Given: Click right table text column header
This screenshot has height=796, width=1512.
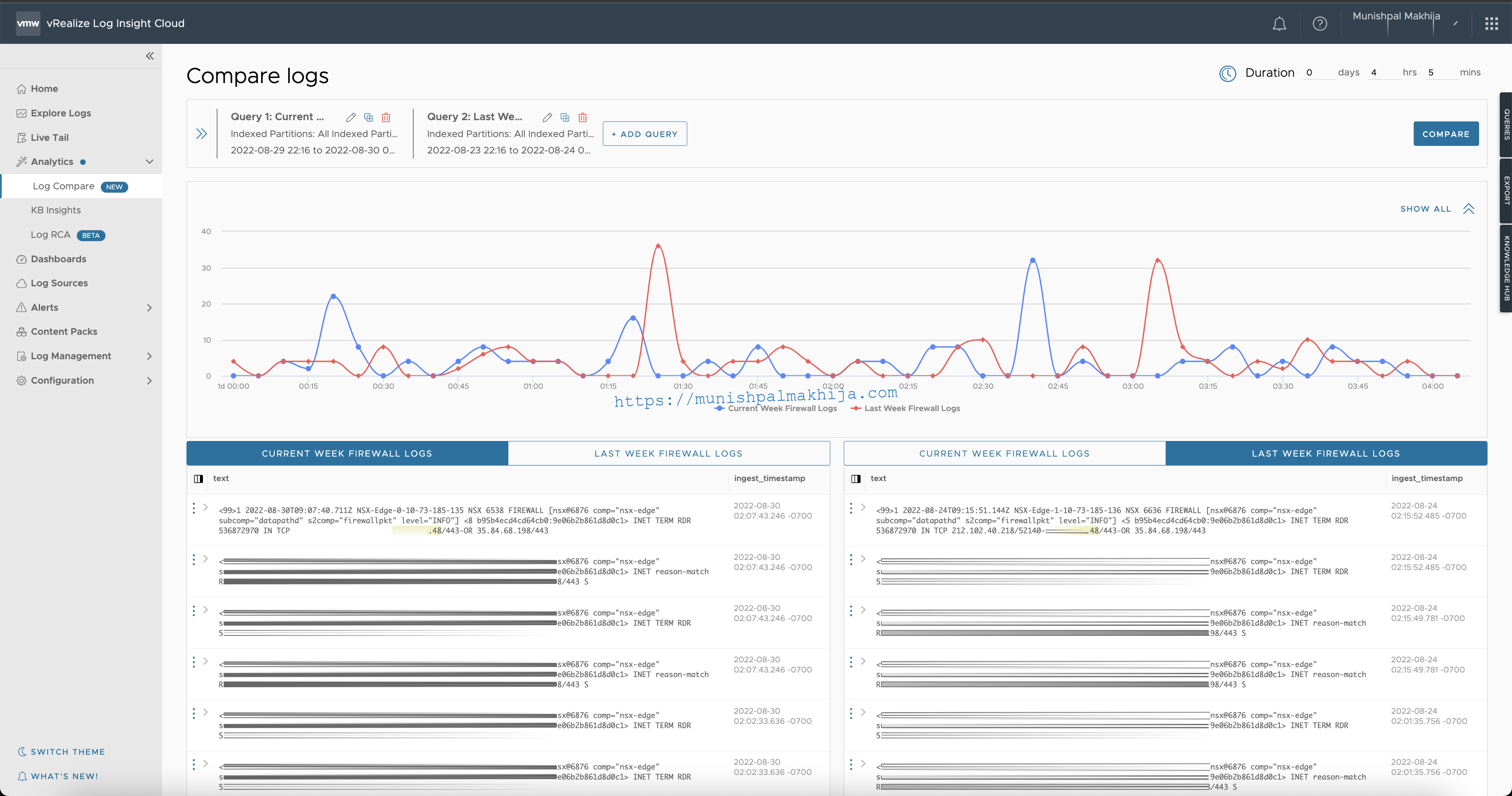Looking at the screenshot, I should (878, 479).
